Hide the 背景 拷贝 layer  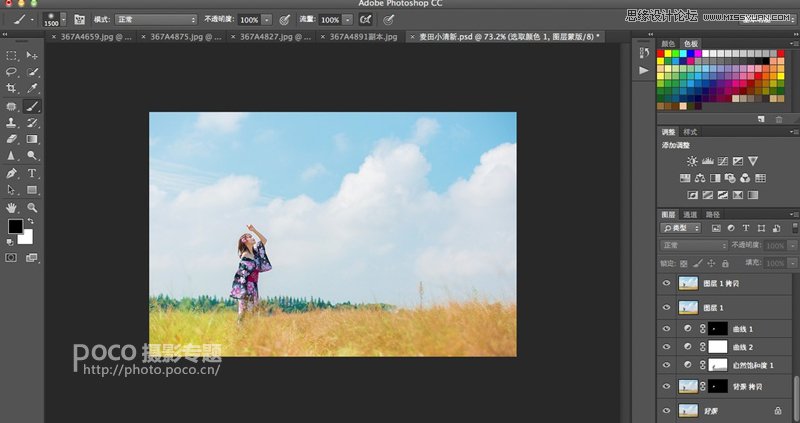coord(666,386)
